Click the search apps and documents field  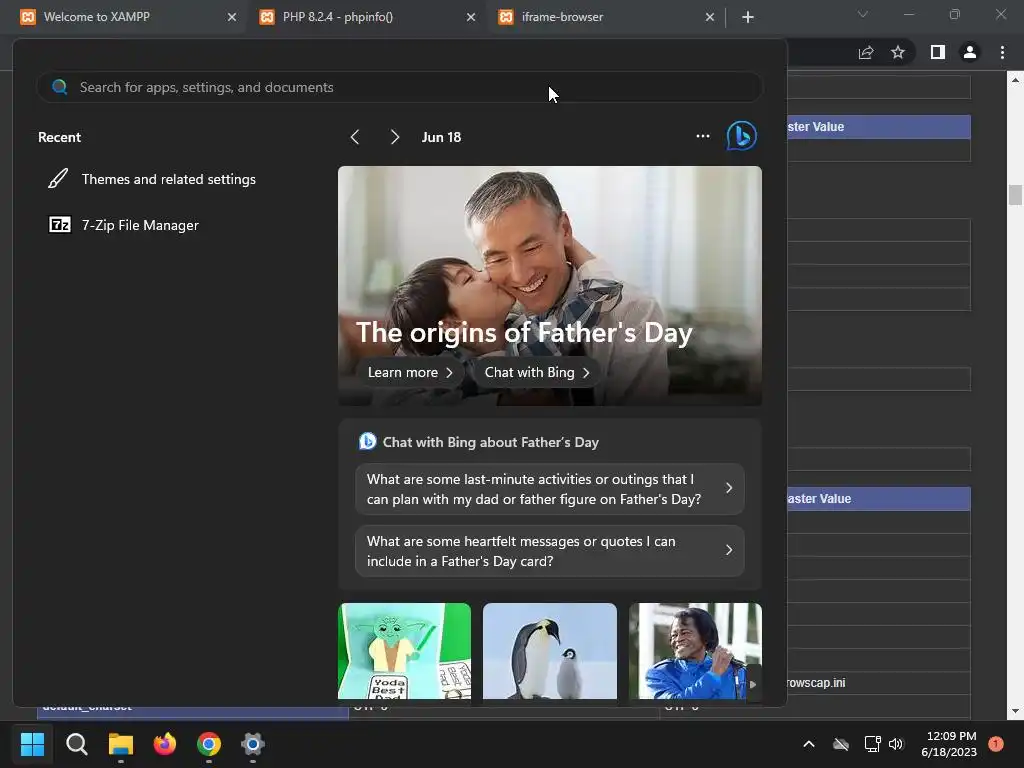tap(400, 87)
